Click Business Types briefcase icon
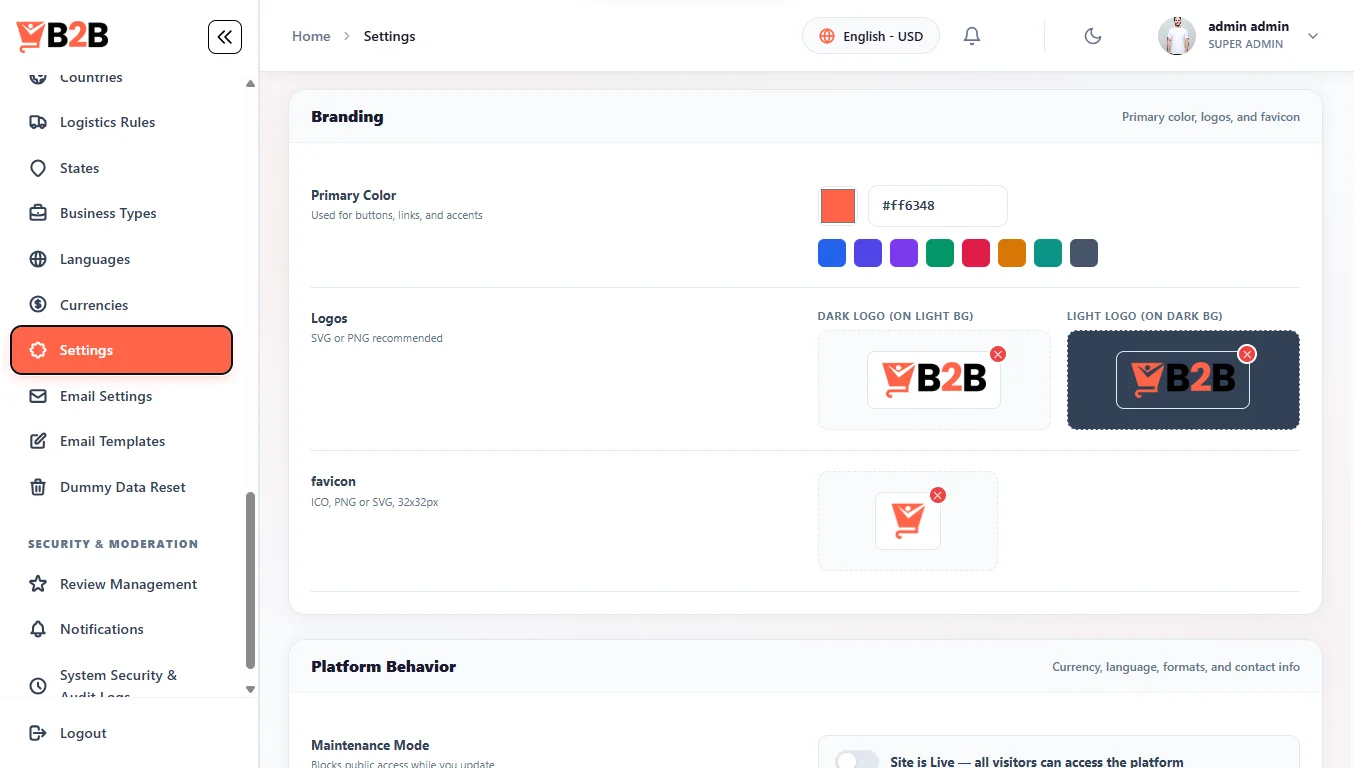1354x768 pixels. pos(38,213)
